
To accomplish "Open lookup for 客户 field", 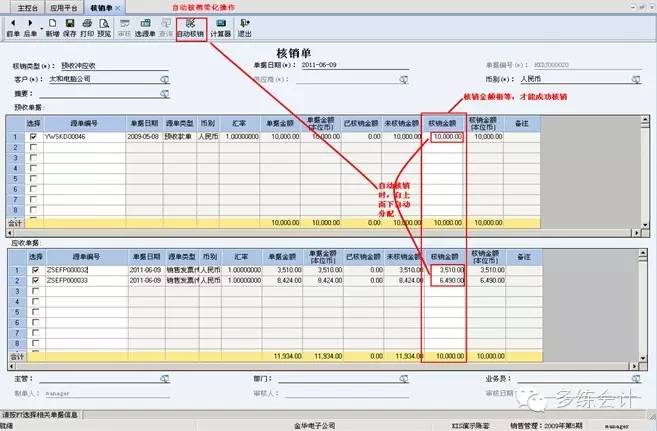I will coord(165,79).
